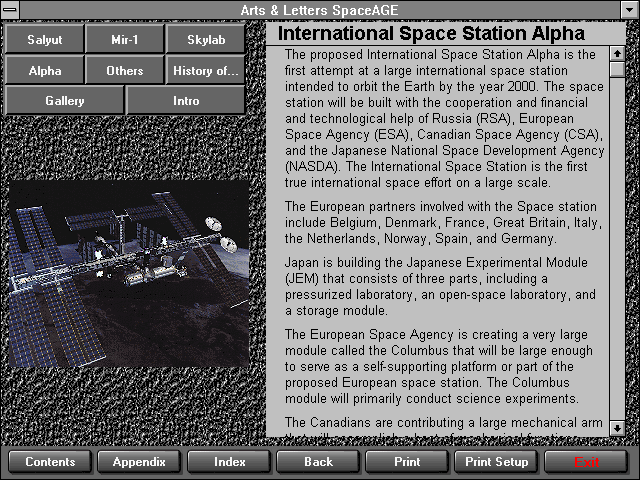This screenshot has height=480, width=640.
Task: Print the current article
Action: tap(407, 462)
